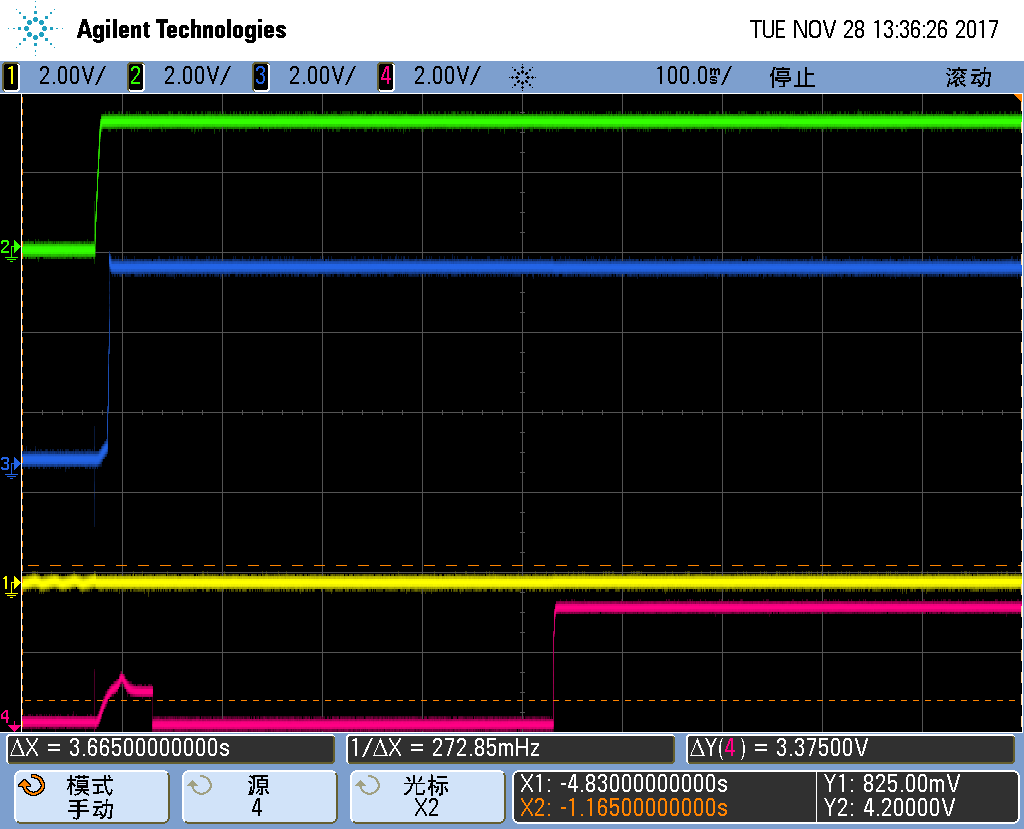The height and width of the screenshot is (829, 1024).
Task: Select channel 4 pink indicator badge
Action: (x=386, y=76)
